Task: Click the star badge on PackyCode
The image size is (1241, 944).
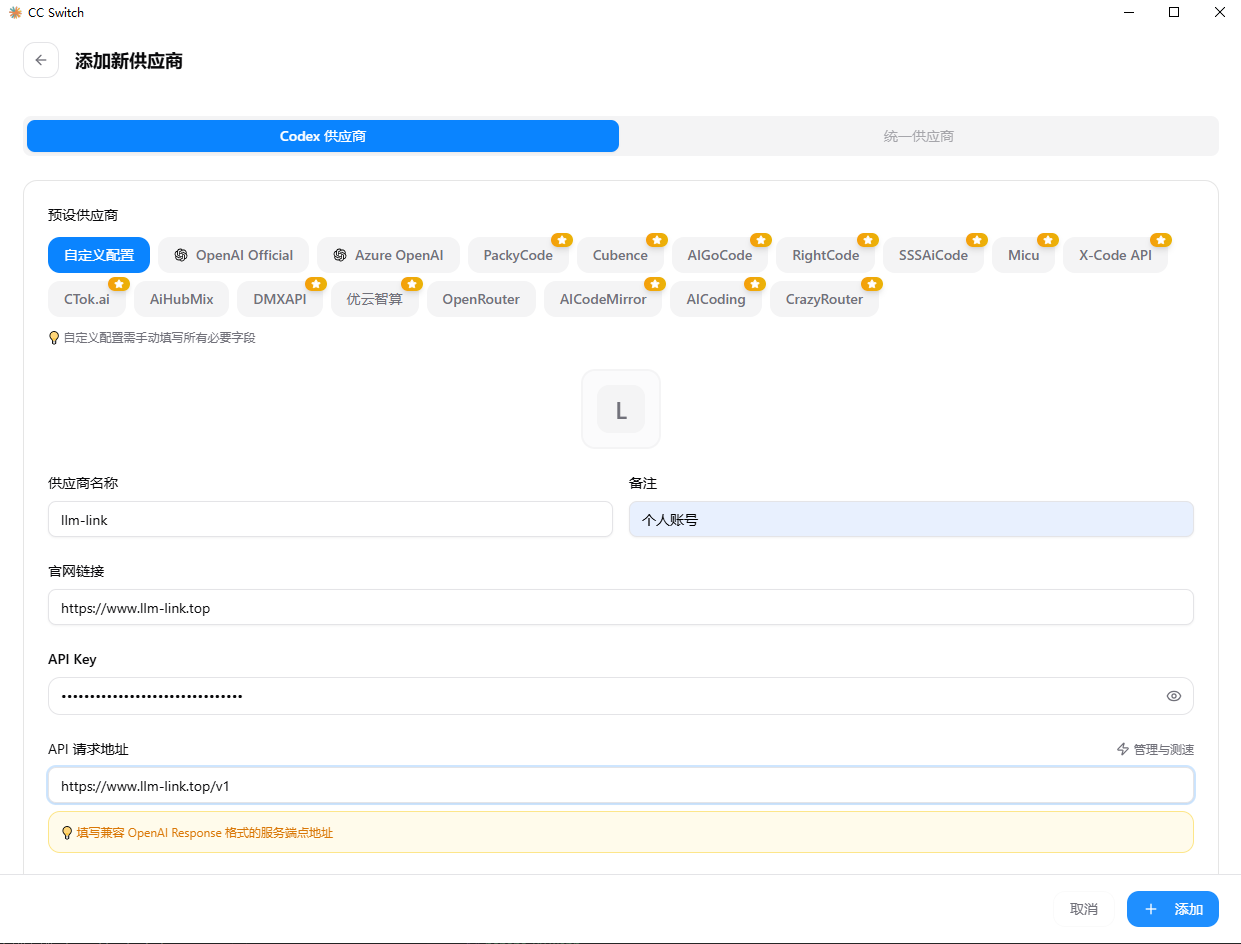Action: 562,240
